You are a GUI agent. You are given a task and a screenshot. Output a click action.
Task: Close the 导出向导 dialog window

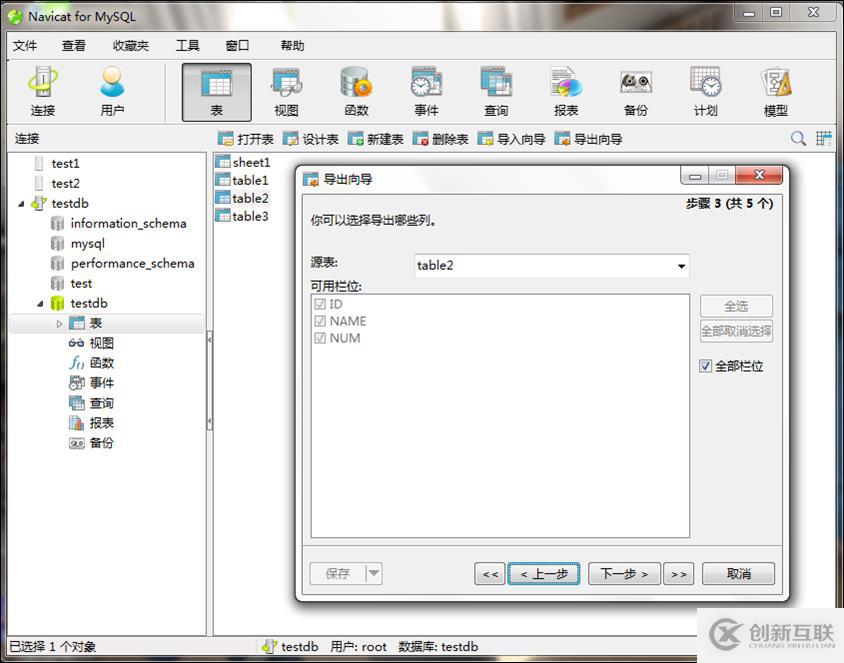(x=759, y=175)
